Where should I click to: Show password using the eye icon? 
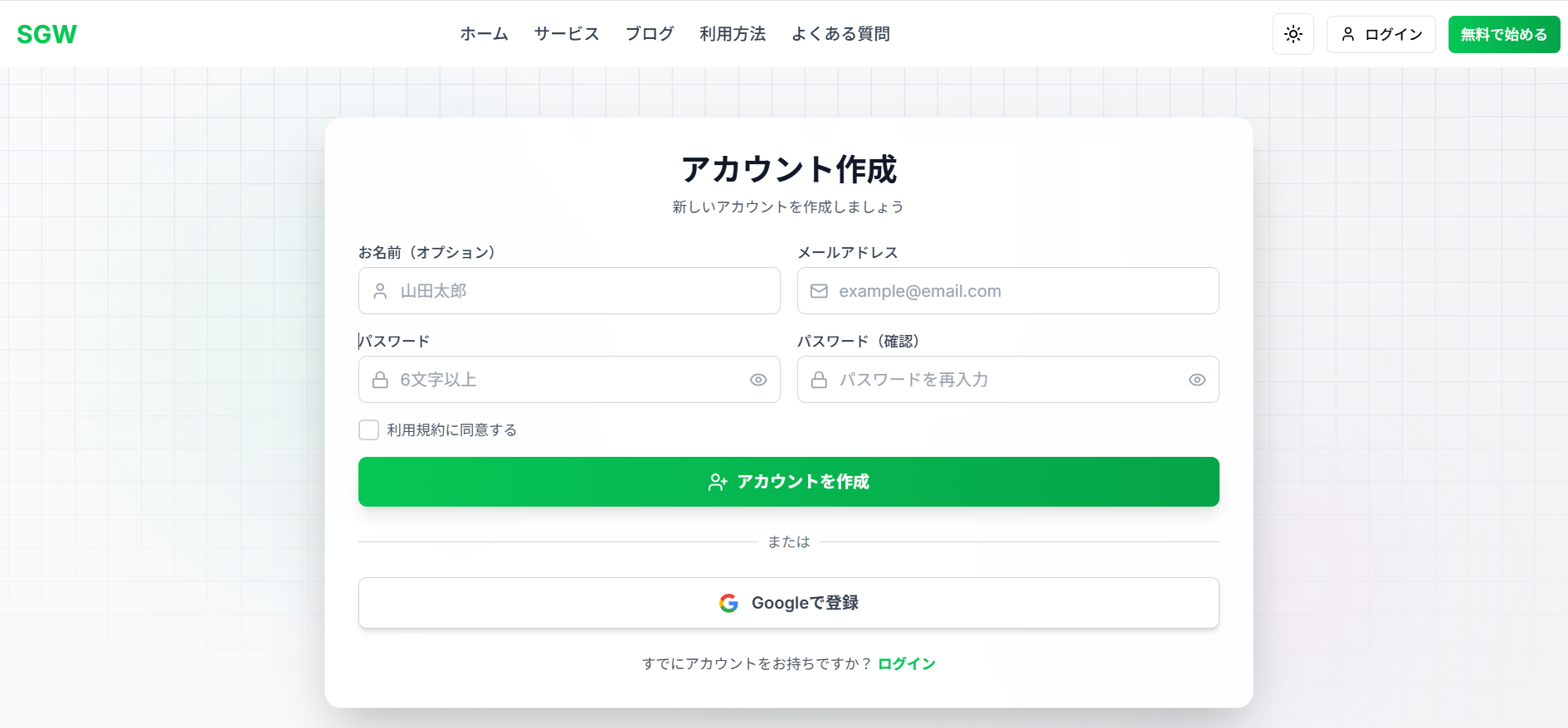click(x=757, y=380)
